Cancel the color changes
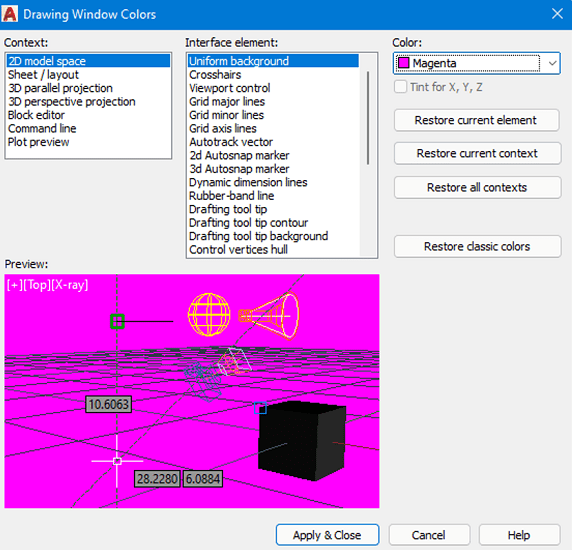The width and height of the screenshot is (572, 550). point(429,535)
